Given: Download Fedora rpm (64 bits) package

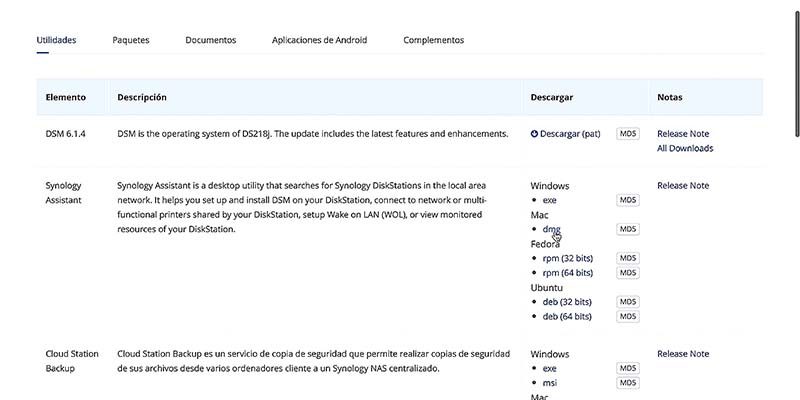Looking at the screenshot, I should click(x=568, y=272).
